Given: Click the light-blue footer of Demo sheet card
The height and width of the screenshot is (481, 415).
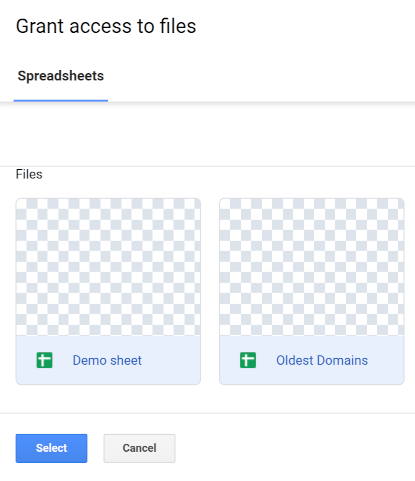Looking at the screenshot, I should pos(108,360).
